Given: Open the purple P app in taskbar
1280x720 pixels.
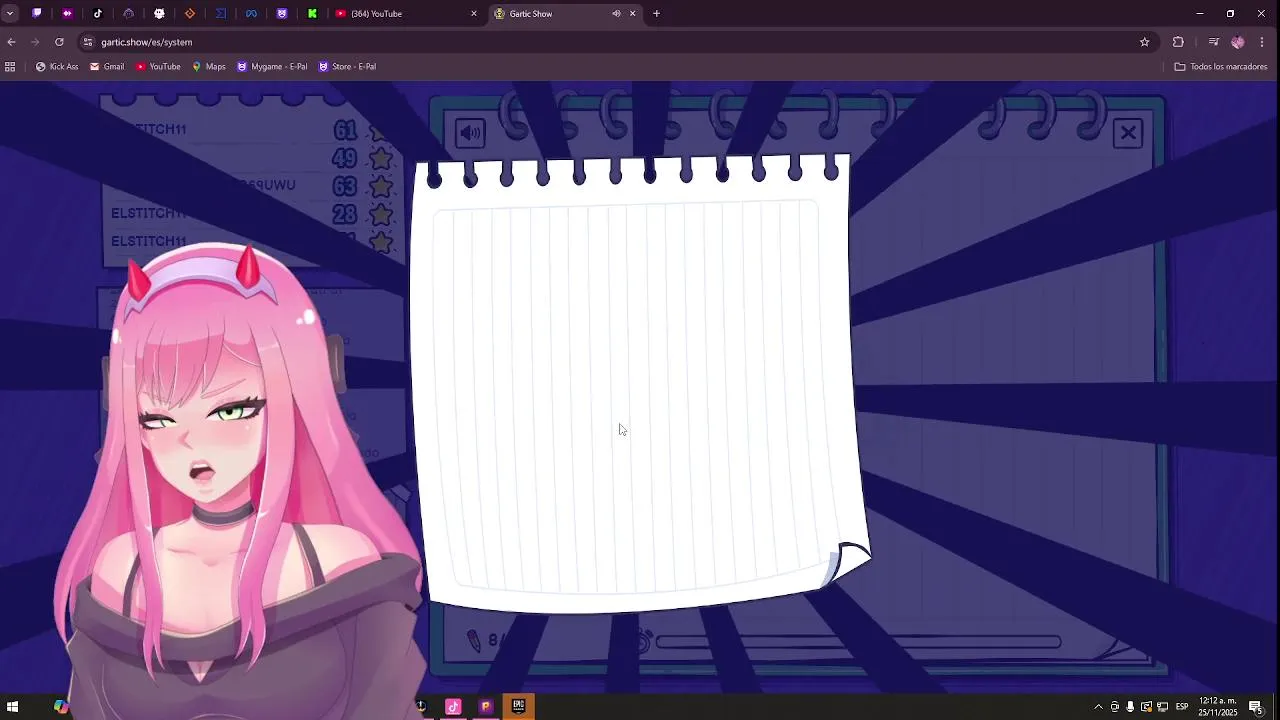Looking at the screenshot, I should point(485,707).
